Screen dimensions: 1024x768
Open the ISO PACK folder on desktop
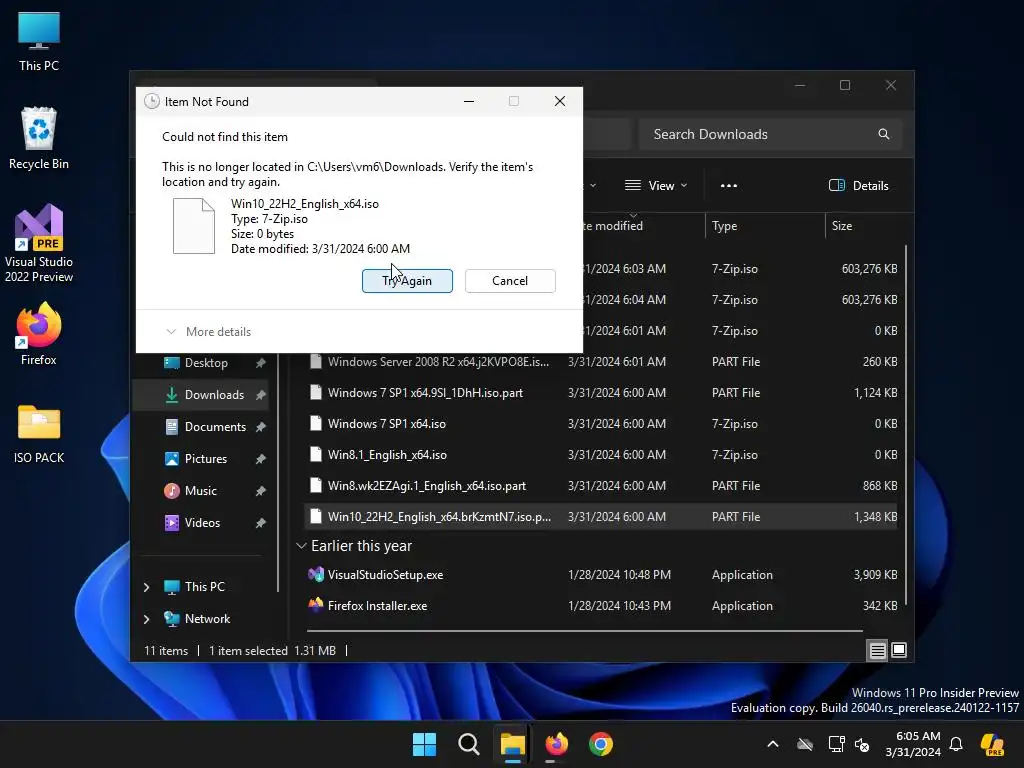(x=39, y=434)
